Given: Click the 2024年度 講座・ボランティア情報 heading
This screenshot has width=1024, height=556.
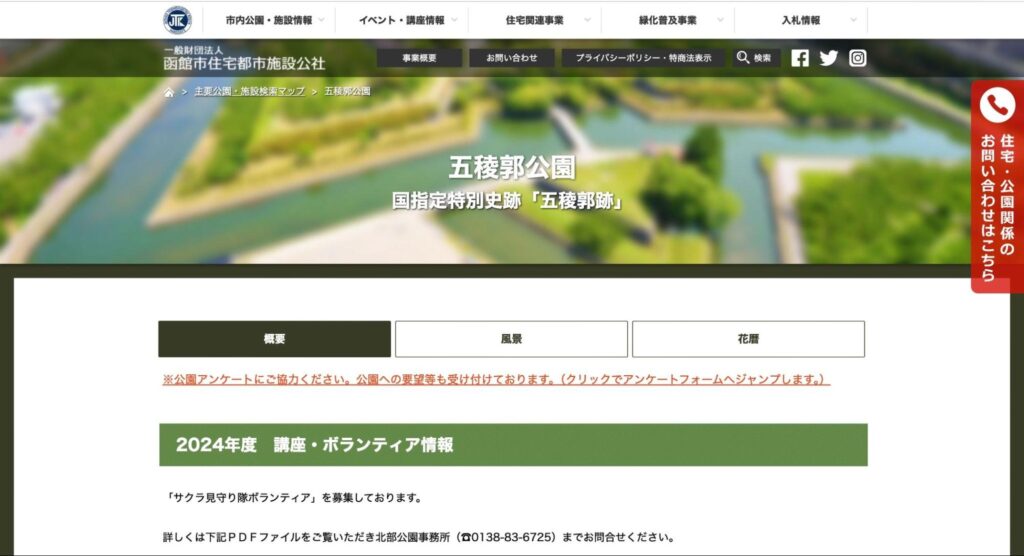Looking at the screenshot, I should point(513,445).
